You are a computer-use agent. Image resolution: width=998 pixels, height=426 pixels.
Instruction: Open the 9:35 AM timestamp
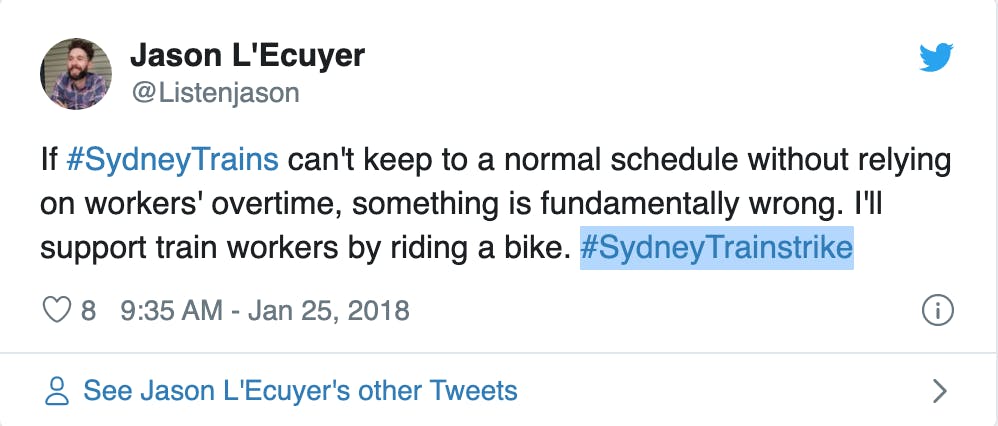click(171, 311)
